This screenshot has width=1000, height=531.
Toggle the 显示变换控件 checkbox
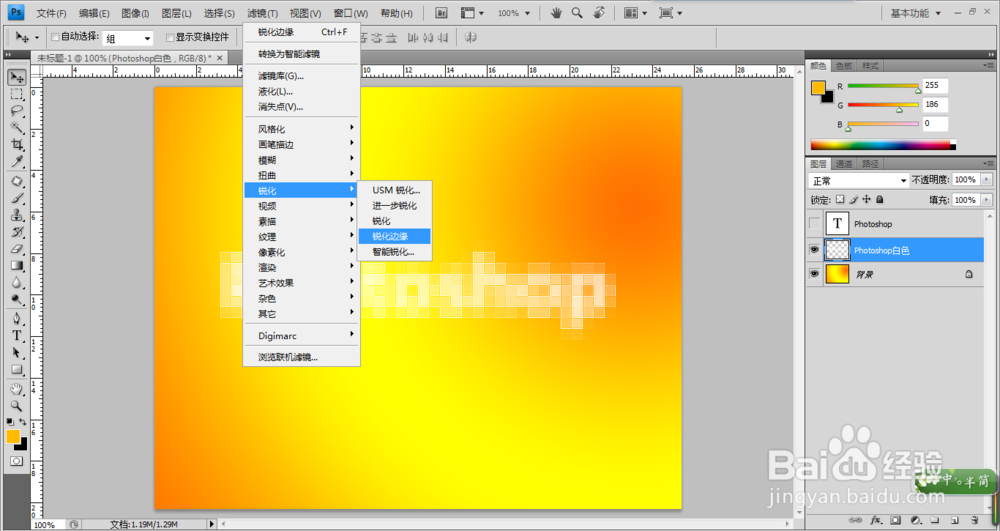[x=170, y=37]
